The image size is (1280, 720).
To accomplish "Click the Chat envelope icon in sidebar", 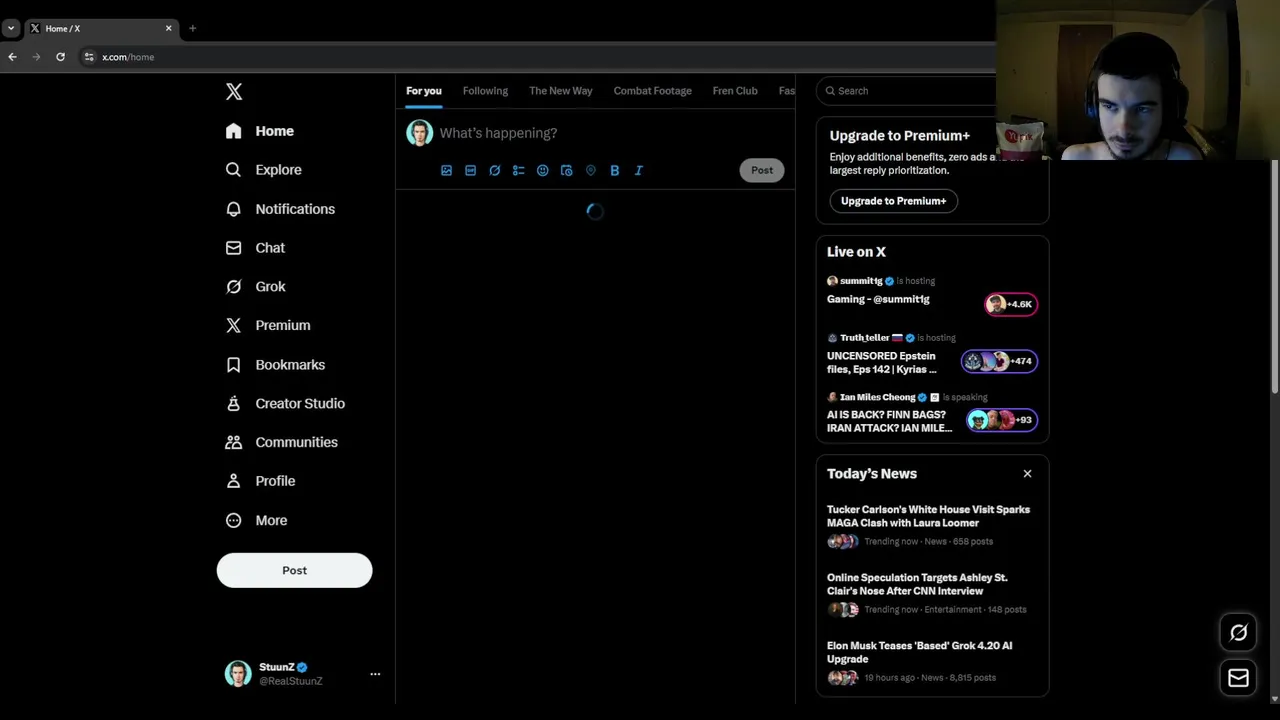I will pyautogui.click(x=233, y=248).
